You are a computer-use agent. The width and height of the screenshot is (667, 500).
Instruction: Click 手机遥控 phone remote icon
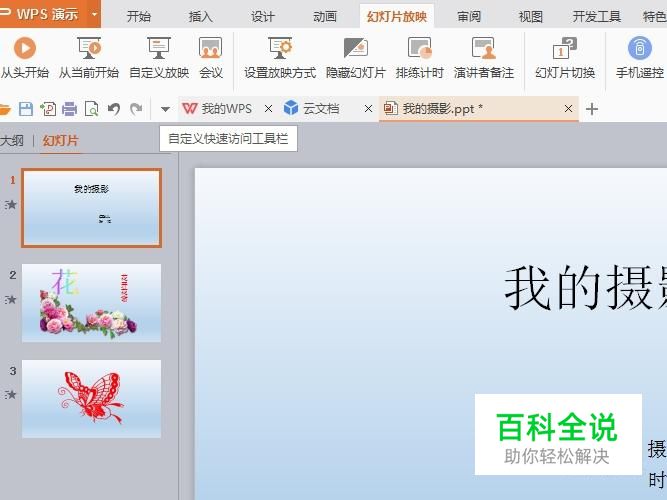(x=640, y=58)
